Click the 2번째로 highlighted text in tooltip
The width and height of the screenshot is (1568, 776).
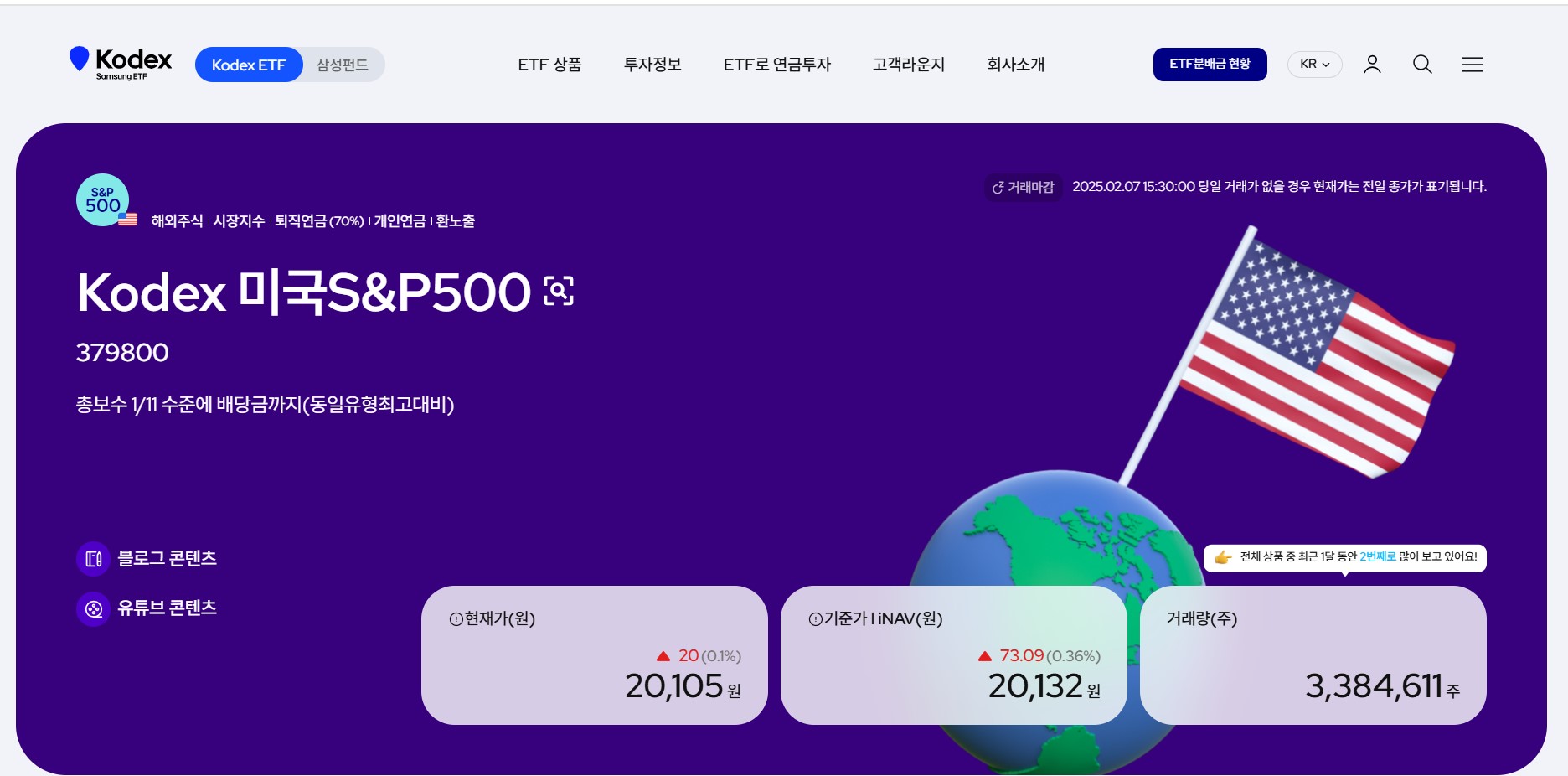1378,557
